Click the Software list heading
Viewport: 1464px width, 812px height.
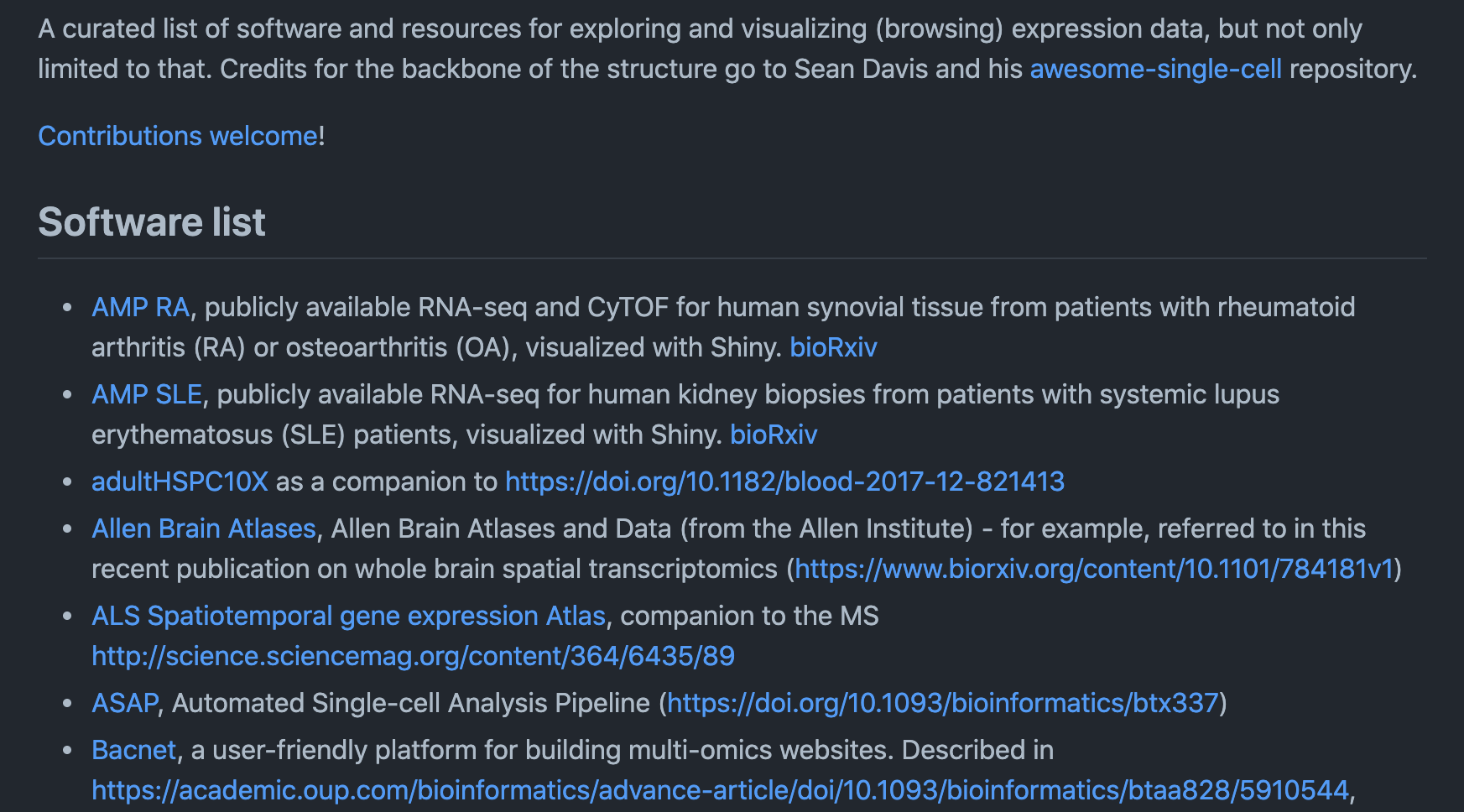coord(152,222)
